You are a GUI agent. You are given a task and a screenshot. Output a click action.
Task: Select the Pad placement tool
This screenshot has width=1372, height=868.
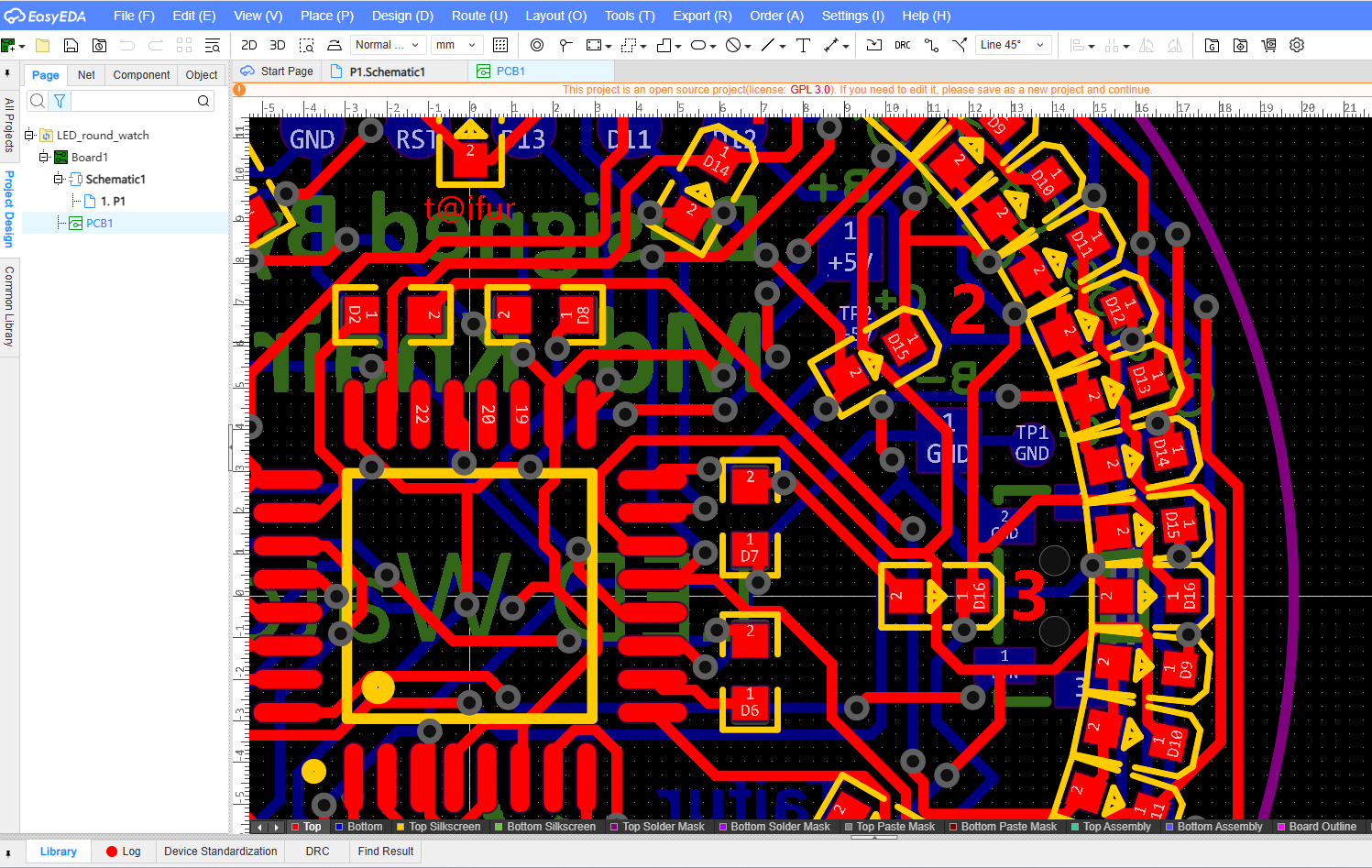point(537,45)
